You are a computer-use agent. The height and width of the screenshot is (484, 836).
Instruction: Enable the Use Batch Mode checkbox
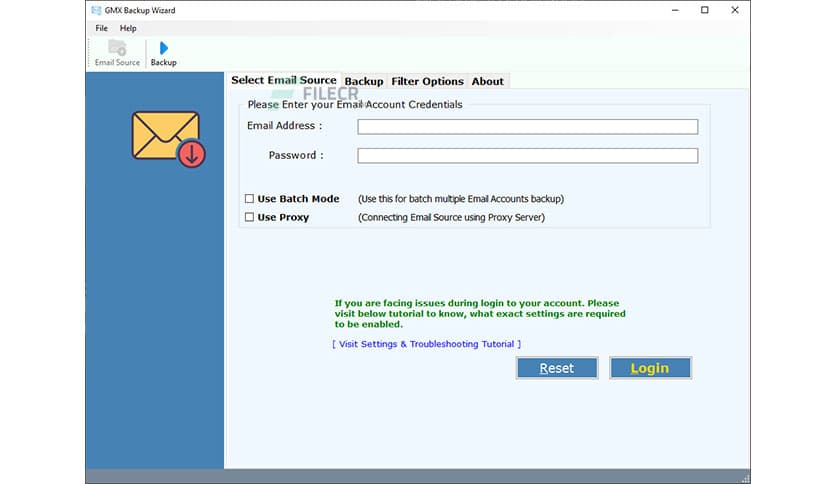[249, 199]
